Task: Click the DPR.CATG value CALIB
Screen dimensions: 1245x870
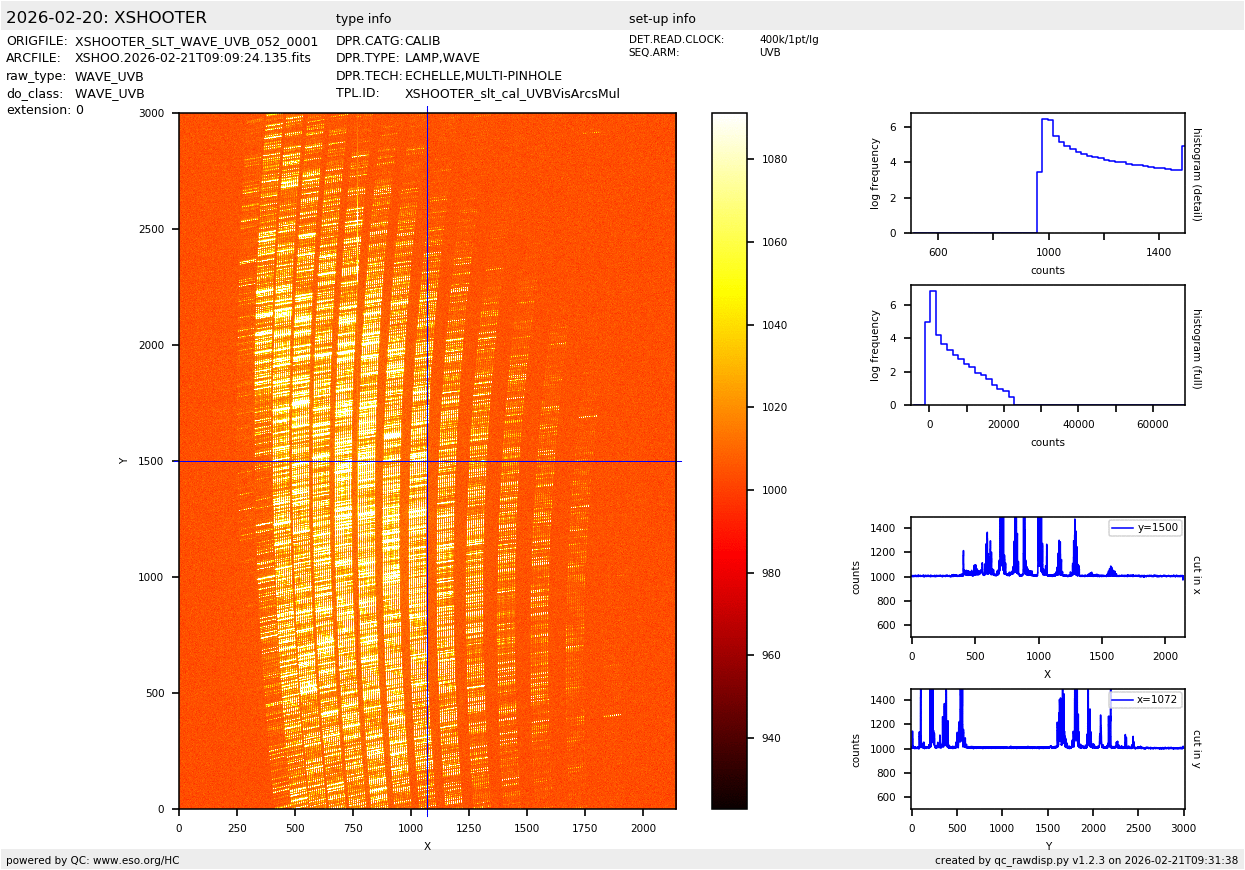Action: point(422,41)
